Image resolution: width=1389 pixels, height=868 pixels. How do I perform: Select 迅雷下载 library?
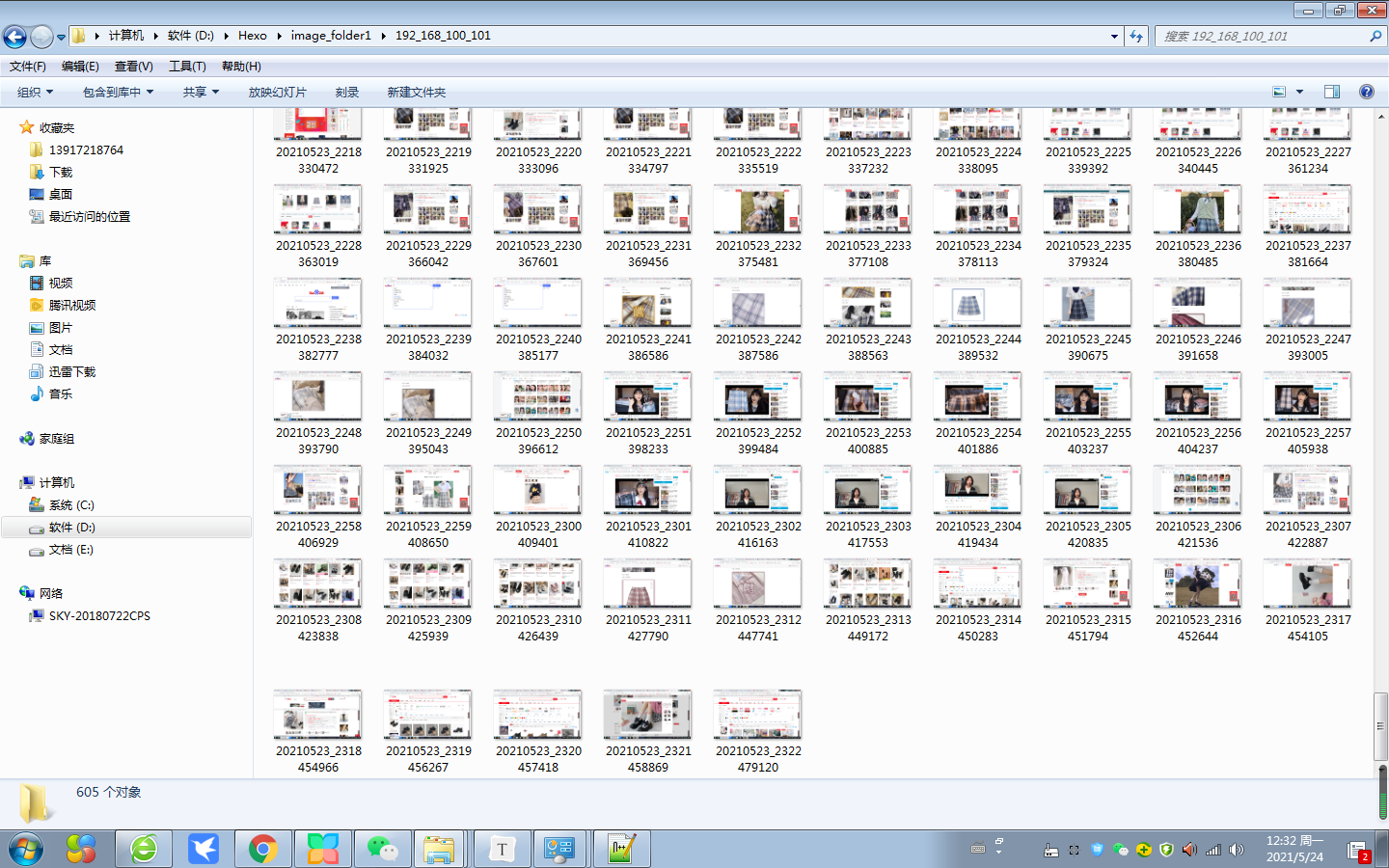[72, 371]
